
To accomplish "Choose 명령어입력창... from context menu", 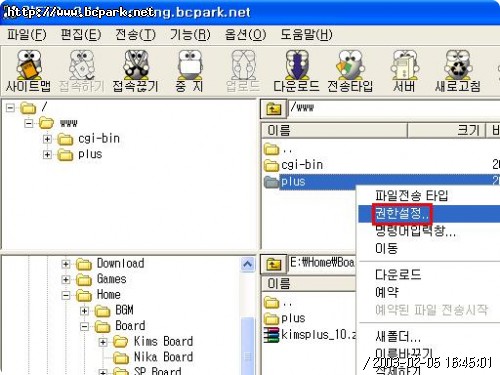I will click(415, 231).
